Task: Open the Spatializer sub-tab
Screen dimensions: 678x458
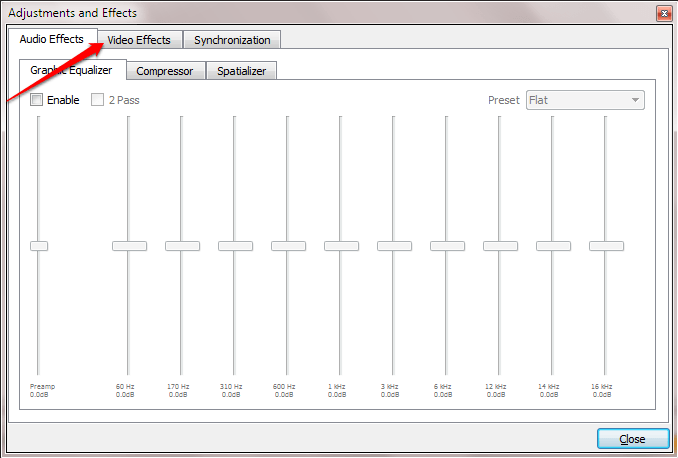Action: (241, 71)
